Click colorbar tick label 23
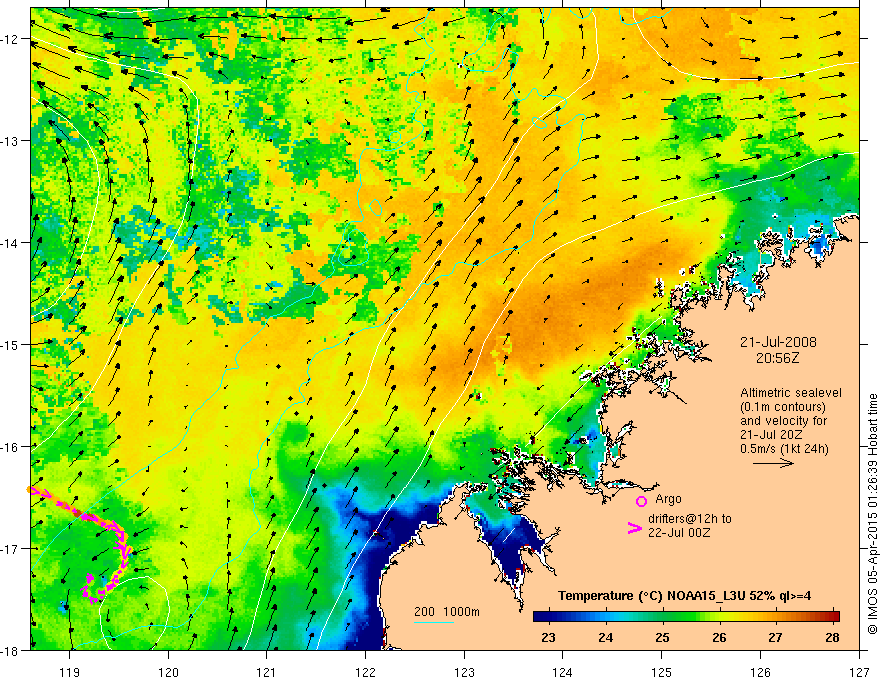This screenshot has height=680, width=880. click(548, 637)
